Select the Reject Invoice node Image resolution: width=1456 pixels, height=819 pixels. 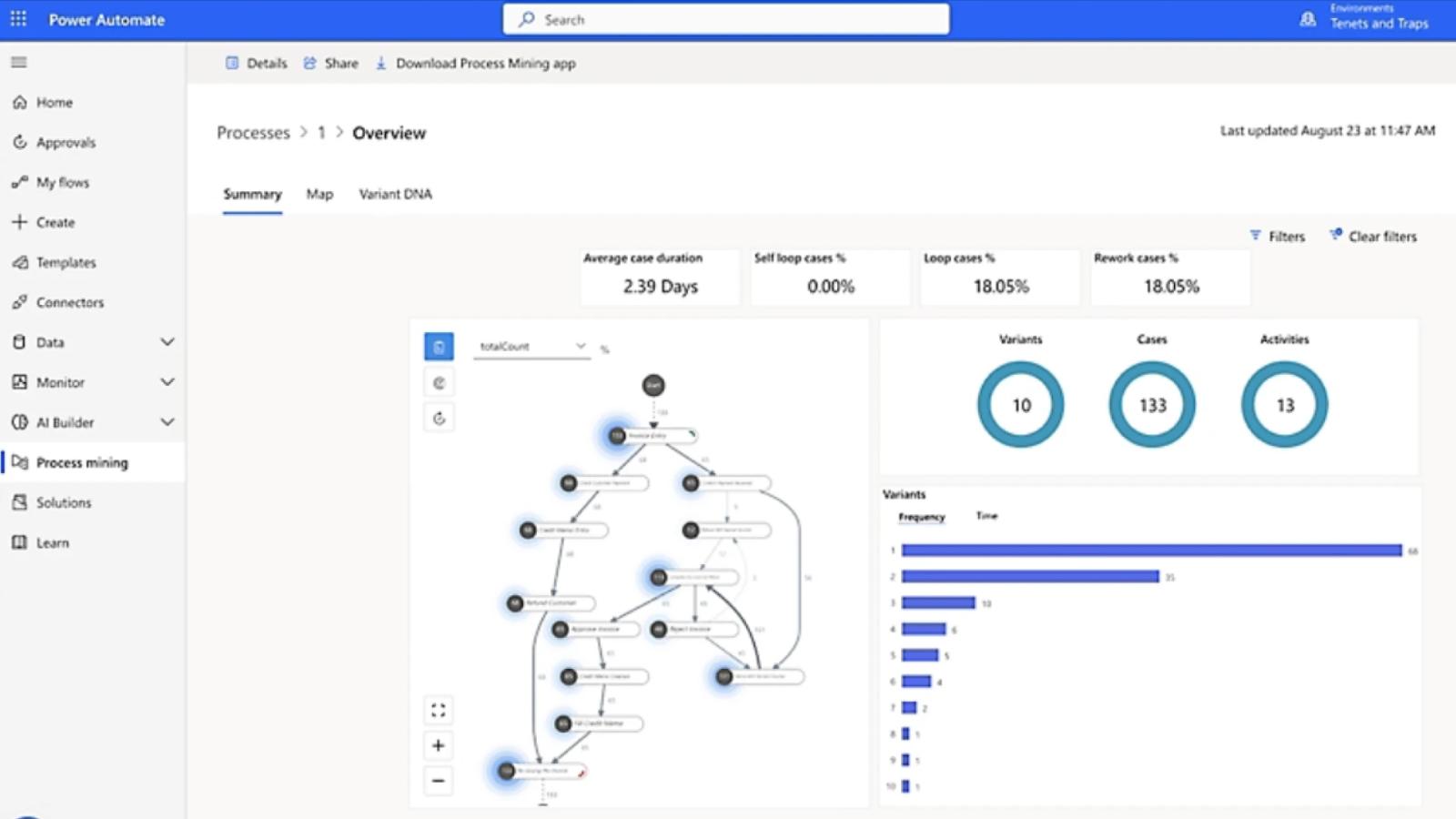pyautogui.click(x=694, y=630)
